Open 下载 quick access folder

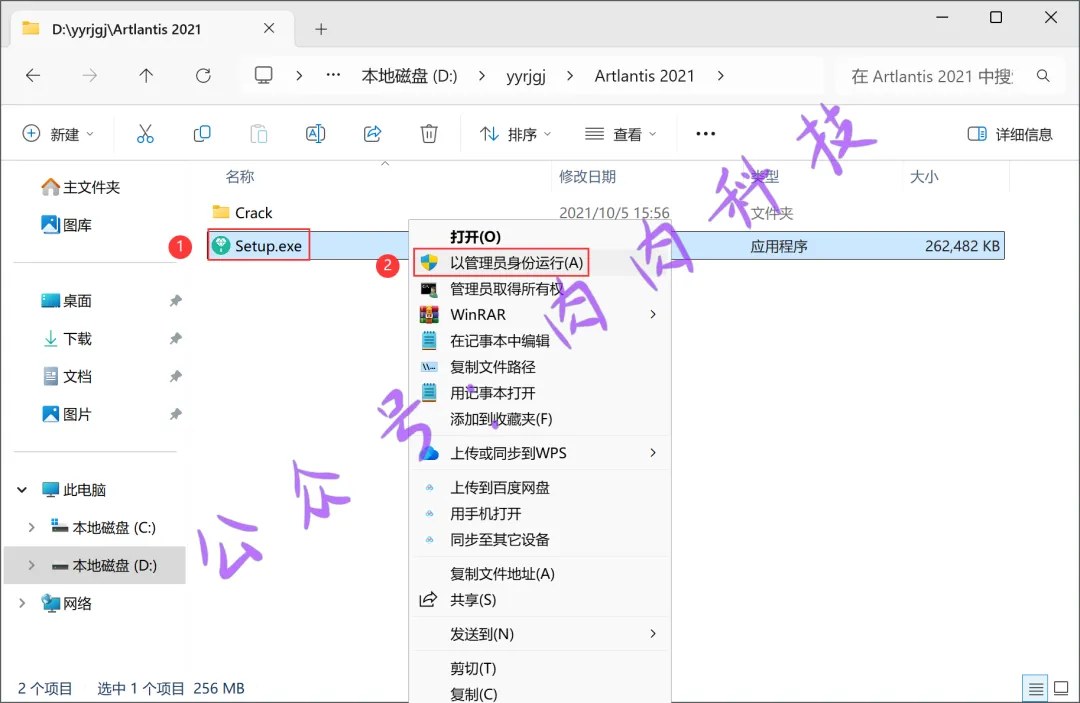[67, 339]
